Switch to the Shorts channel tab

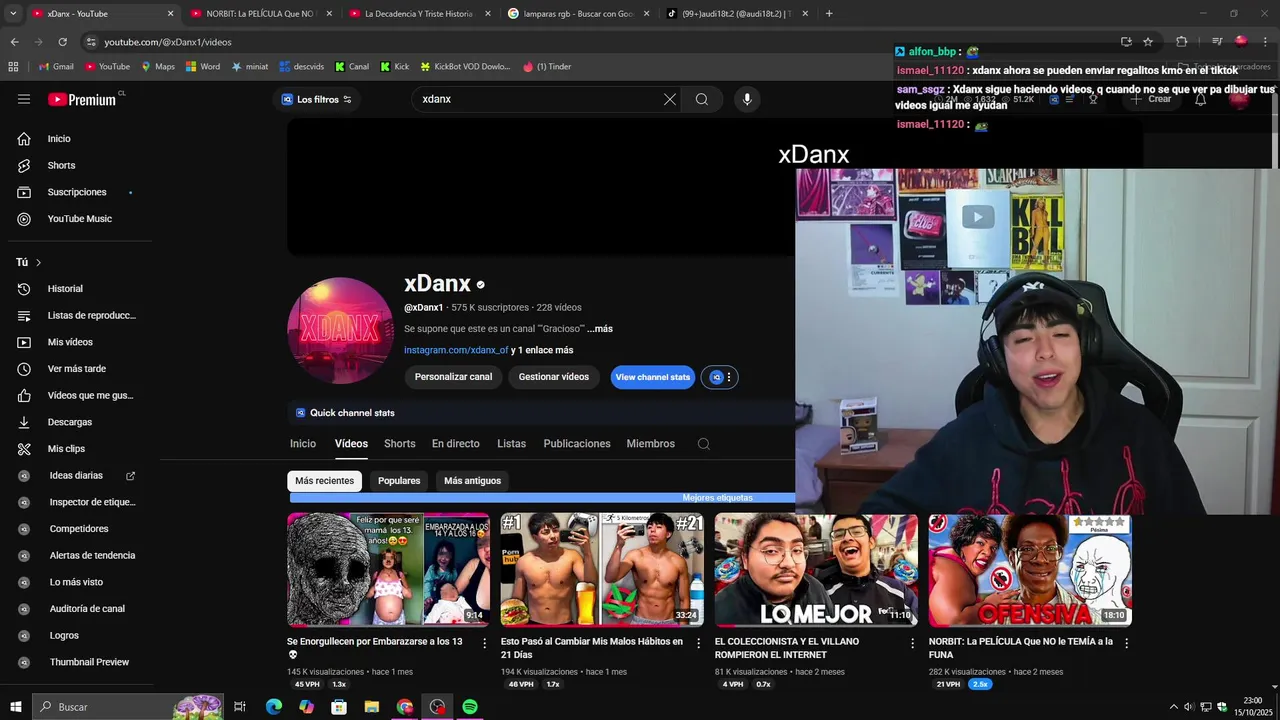[400, 444]
